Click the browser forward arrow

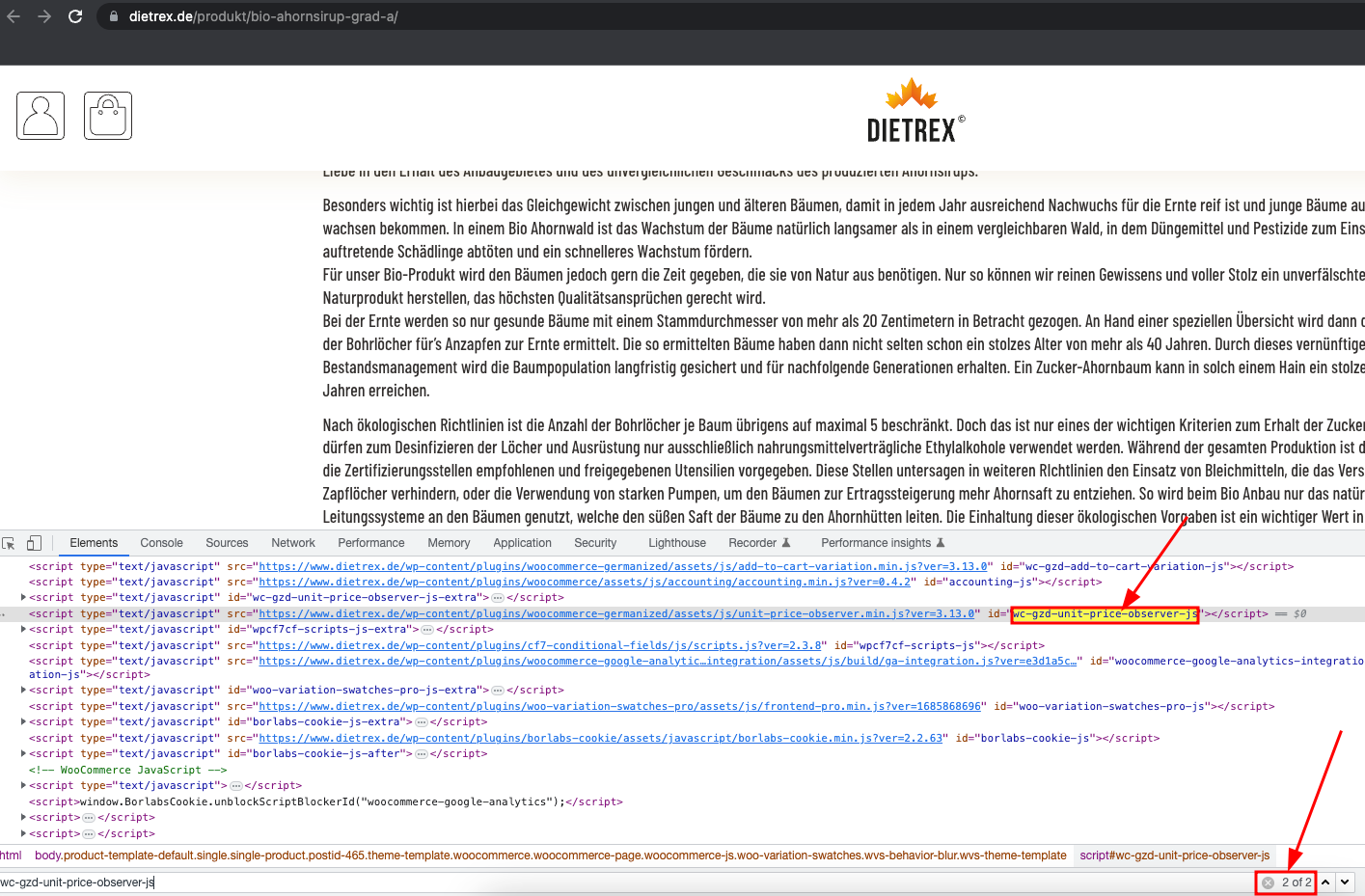44,16
